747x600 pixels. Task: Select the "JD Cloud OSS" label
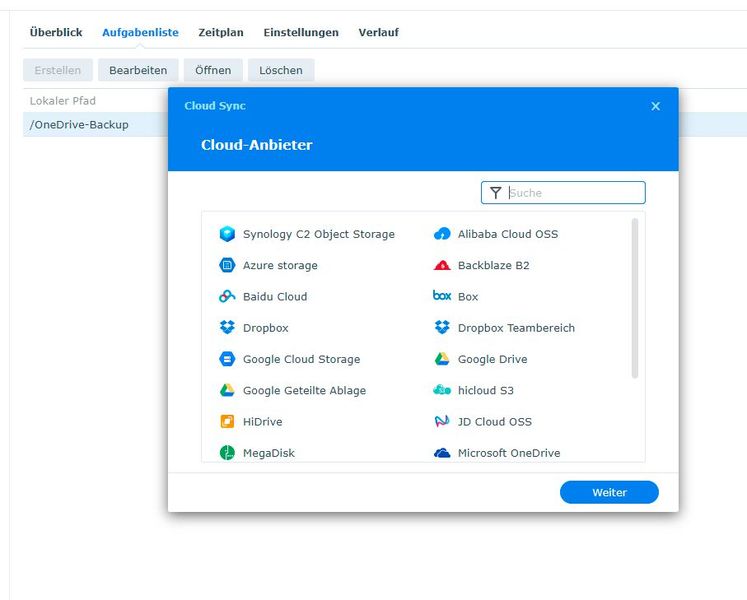coord(495,422)
